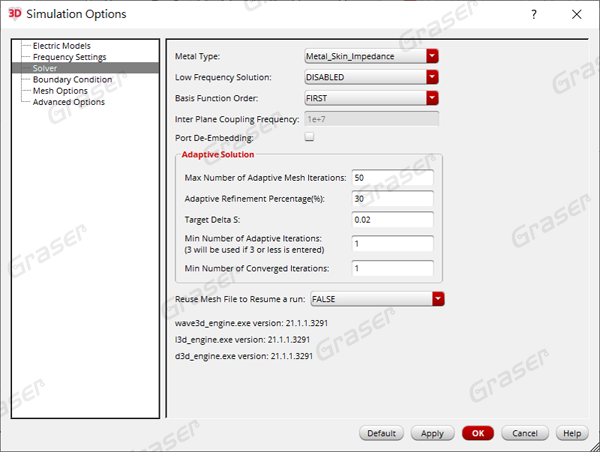
Task: Click the Default button
Action: pos(382,433)
